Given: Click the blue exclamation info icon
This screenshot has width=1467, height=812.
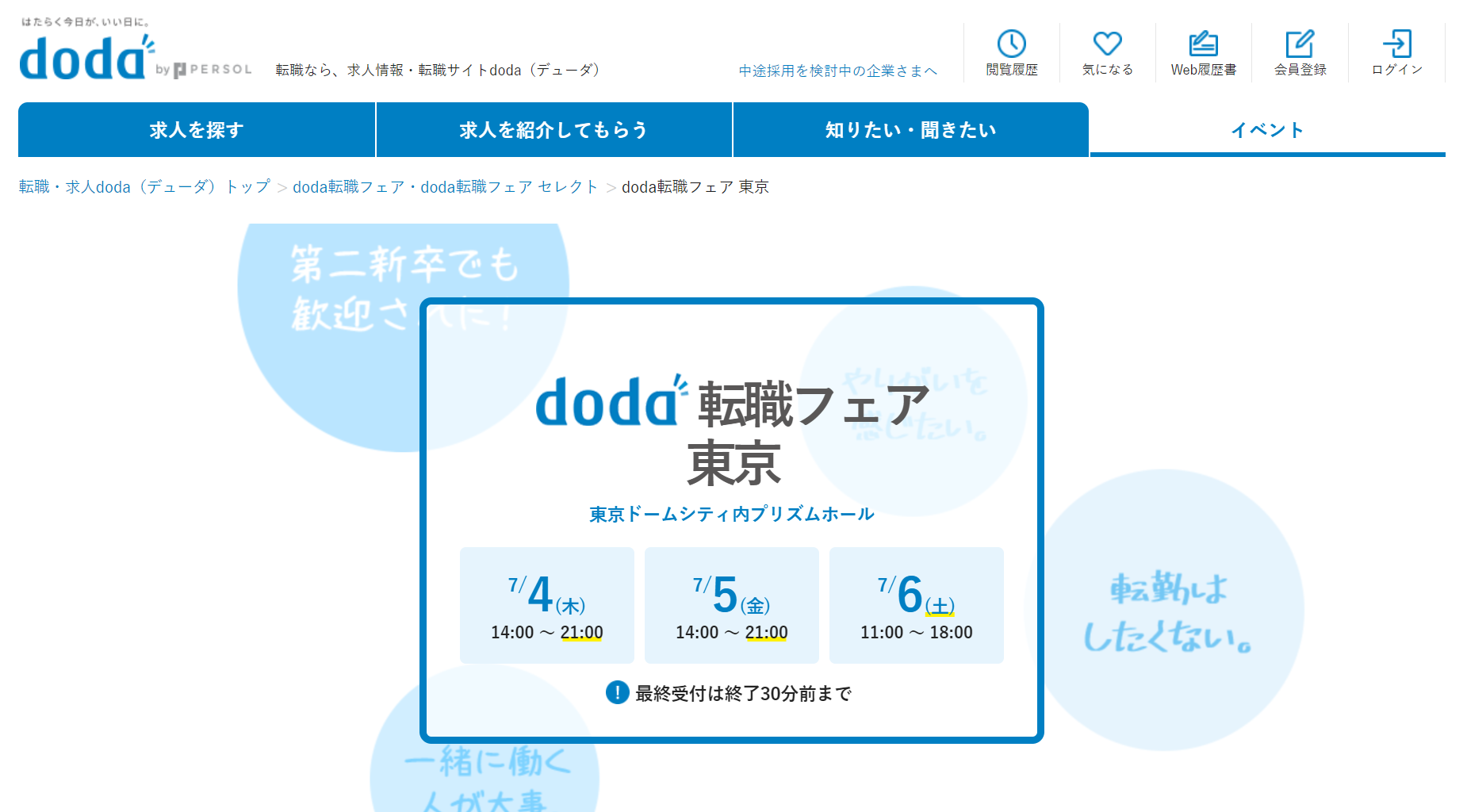Looking at the screenshot, I should point(617,692).
